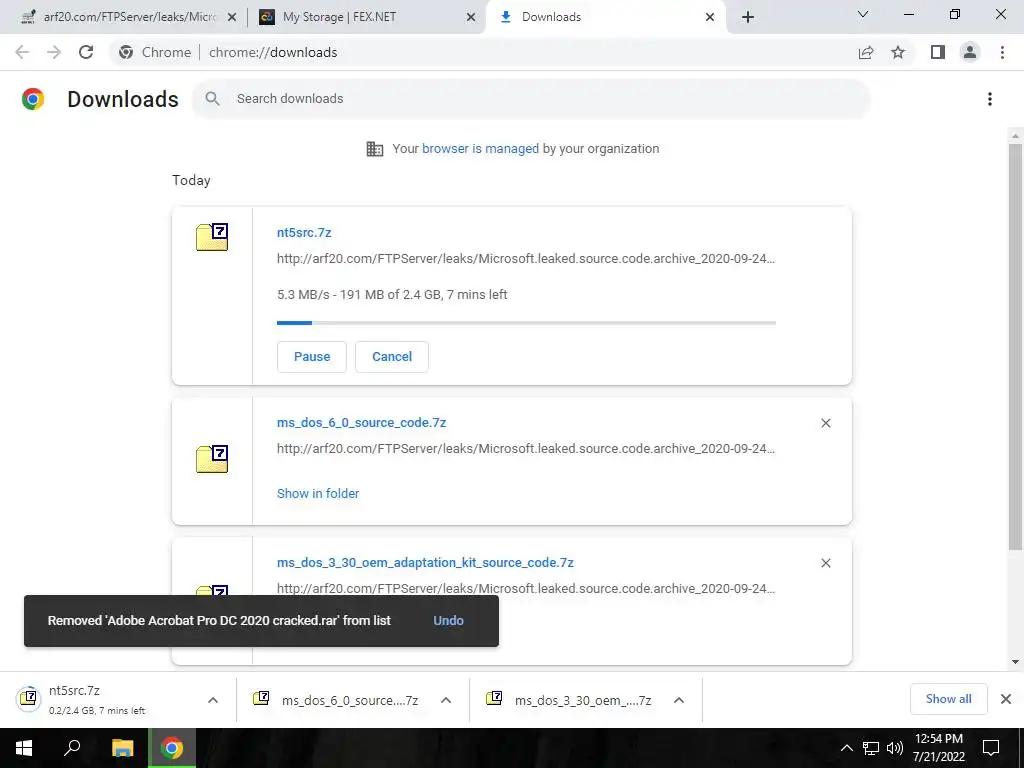Close the arf20.com tab
Viewport: 1024px width, 768px height.
pos(231,17)
